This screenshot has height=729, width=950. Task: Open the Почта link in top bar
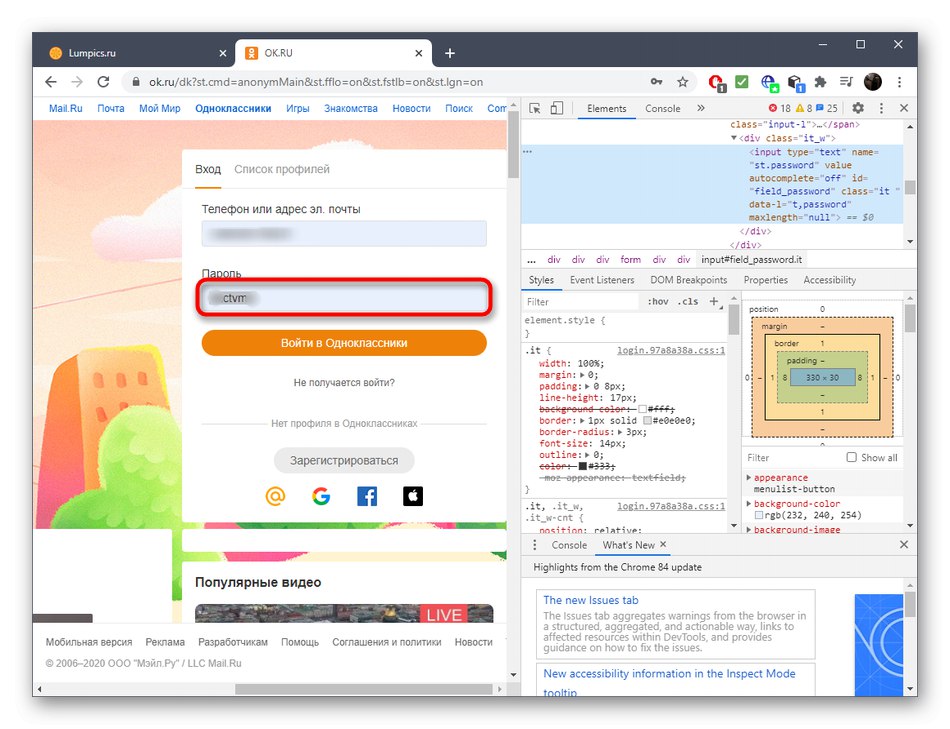[111, 108]
